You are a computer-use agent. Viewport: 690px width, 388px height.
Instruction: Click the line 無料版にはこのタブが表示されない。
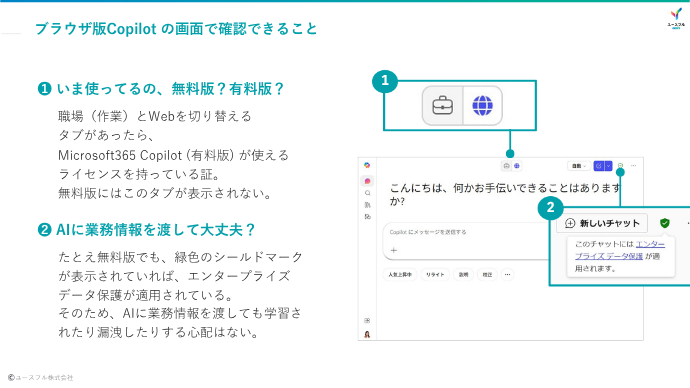pyautogui.click(x=166, y=193)
